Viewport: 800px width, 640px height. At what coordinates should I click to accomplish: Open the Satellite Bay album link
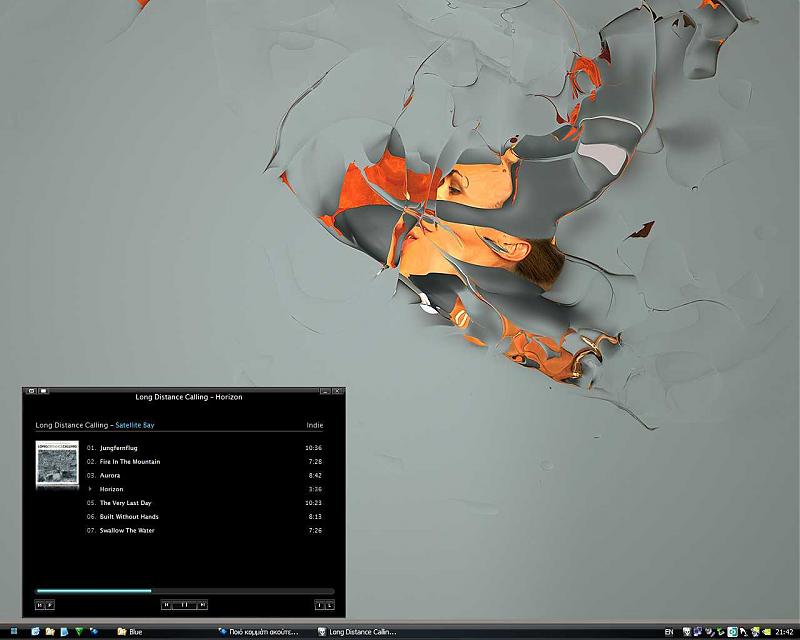[x=135, y=425]
